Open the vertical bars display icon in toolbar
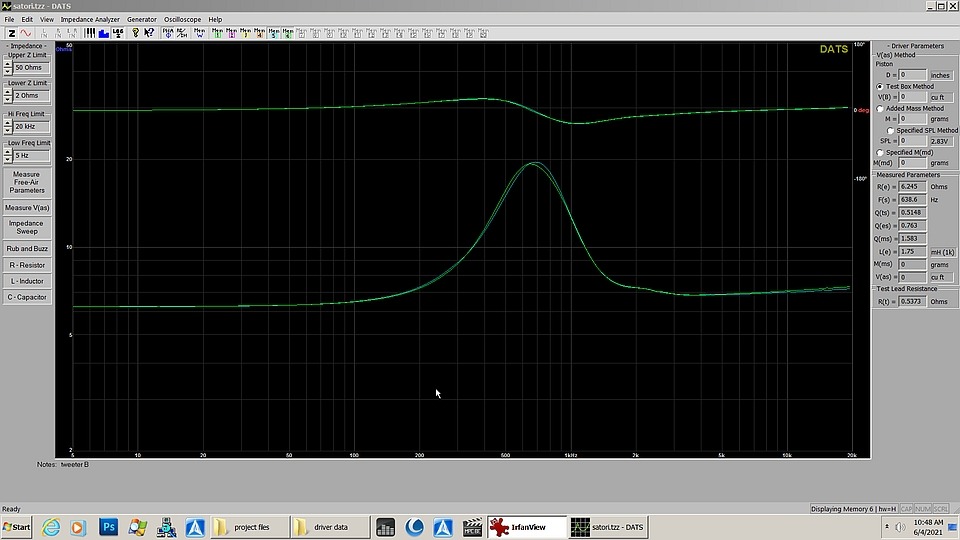Viewport: 960px width, 540px height. (x=90, y=33)
